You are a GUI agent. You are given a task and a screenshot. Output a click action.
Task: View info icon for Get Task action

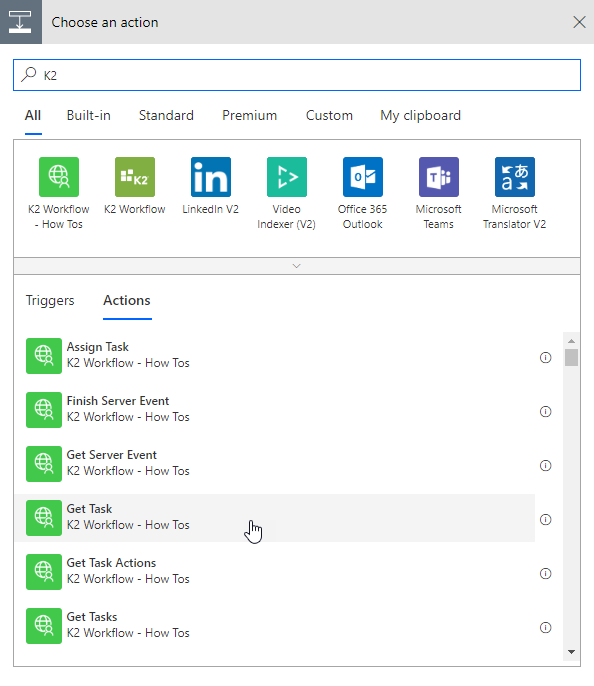(545, 519)
